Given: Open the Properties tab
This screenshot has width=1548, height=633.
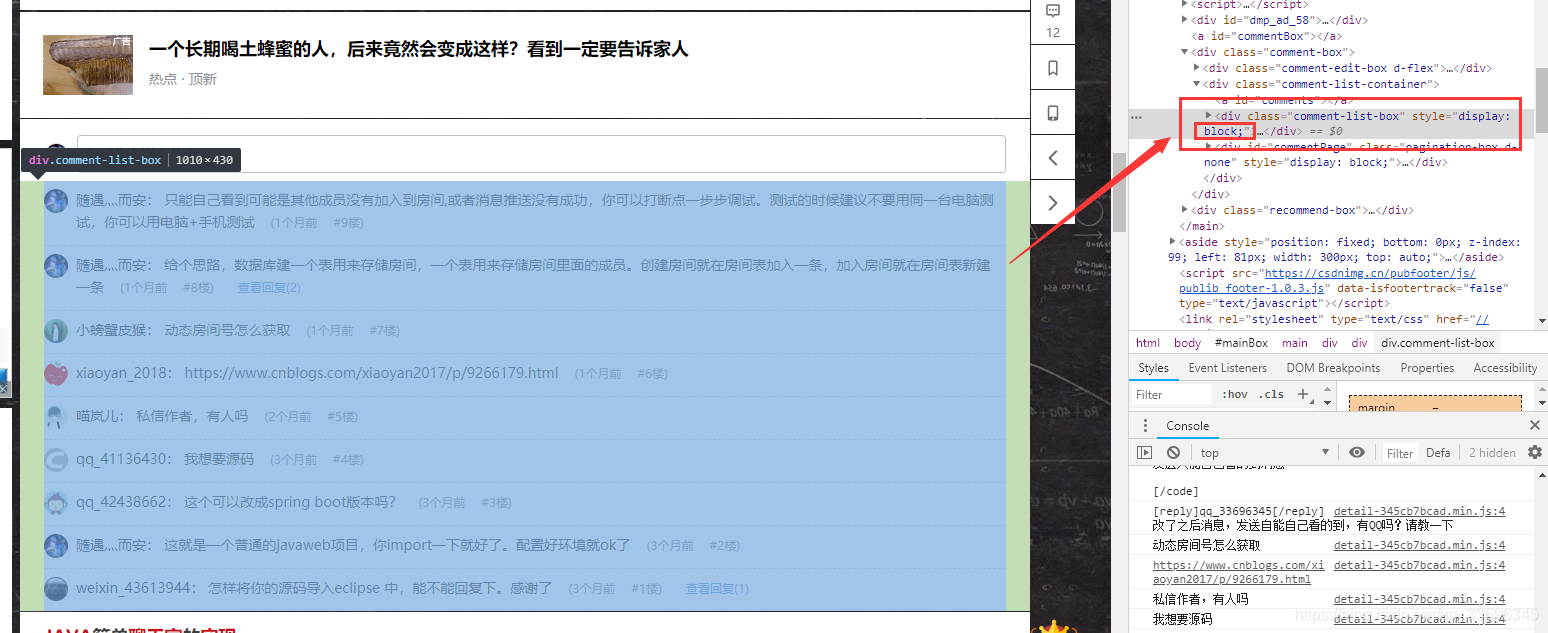Looking at the screenshot, I should click(1427, 368).
